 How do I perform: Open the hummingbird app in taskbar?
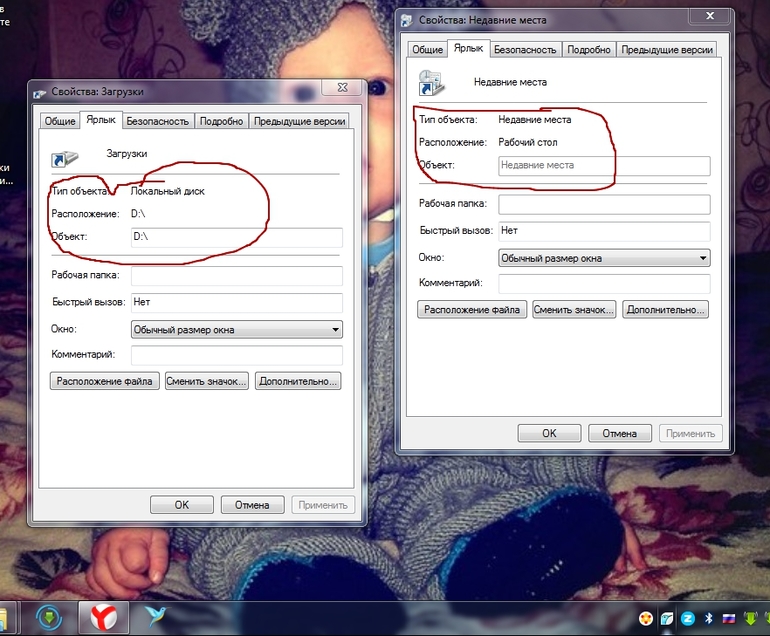156,616
